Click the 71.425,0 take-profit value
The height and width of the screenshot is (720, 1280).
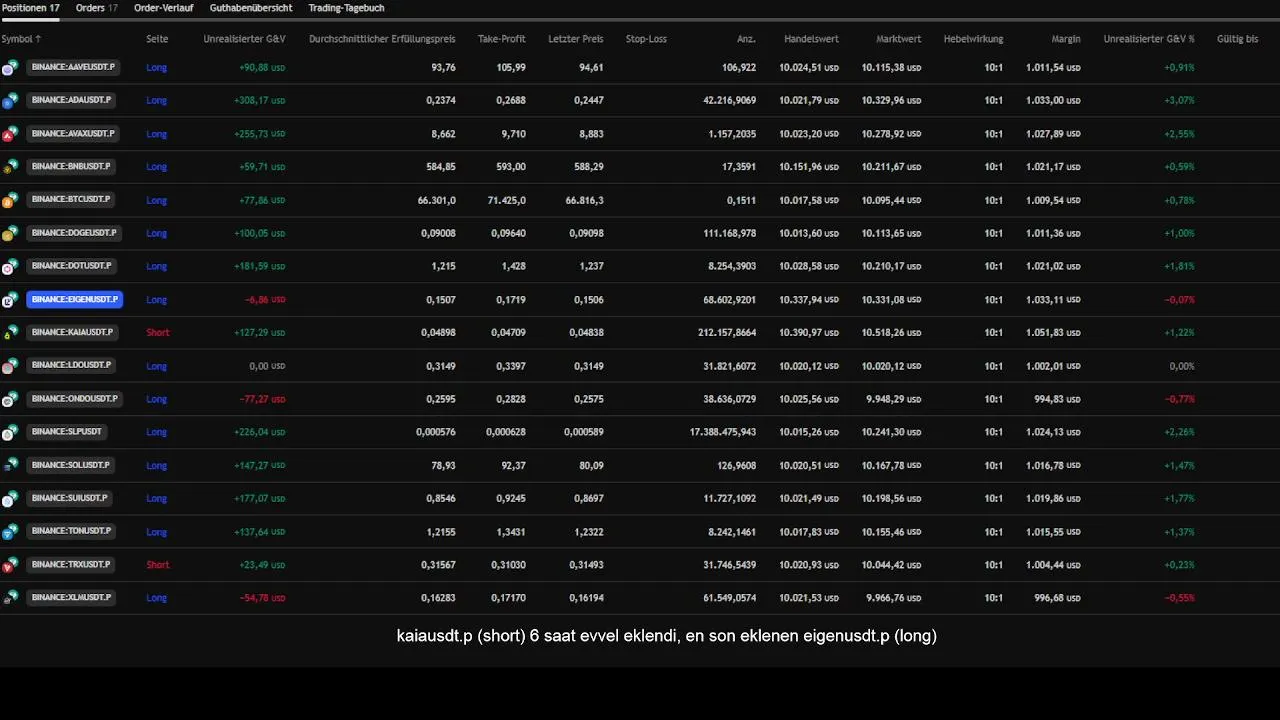tap(506, 200)
